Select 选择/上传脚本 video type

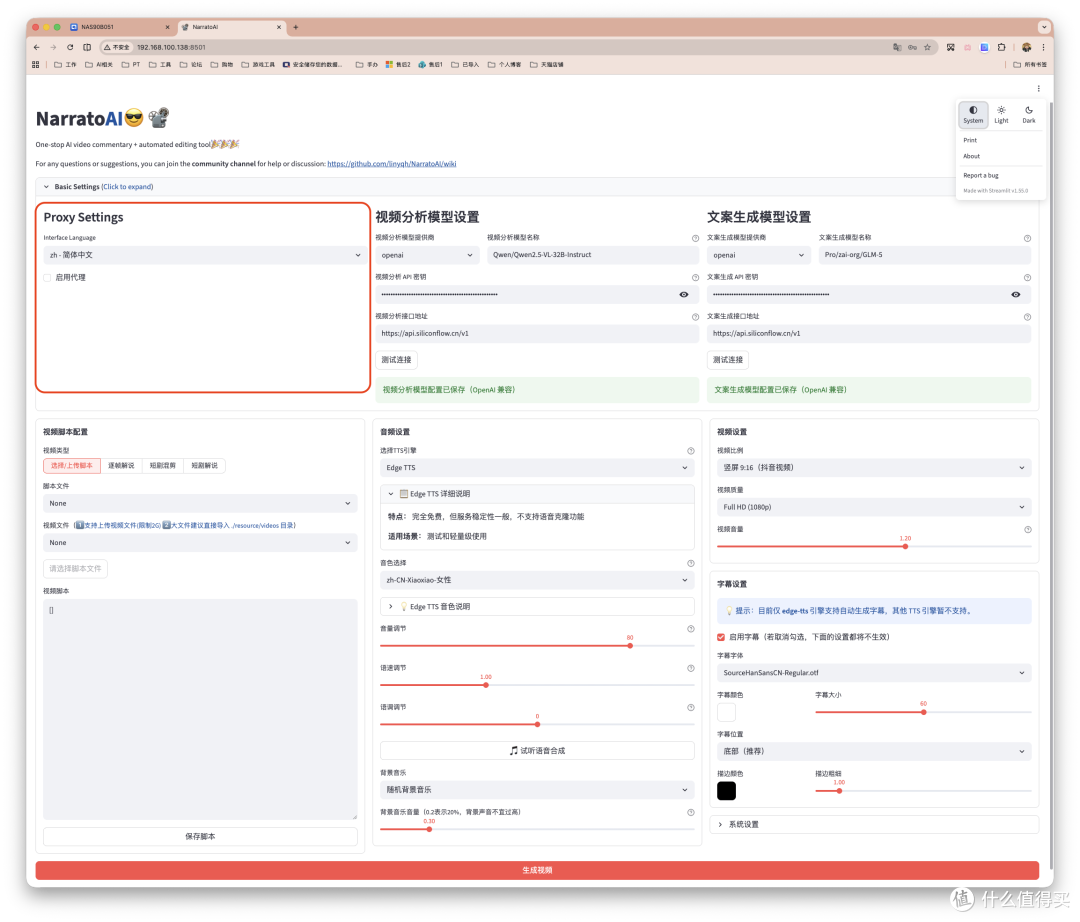[x=72, y=466]
